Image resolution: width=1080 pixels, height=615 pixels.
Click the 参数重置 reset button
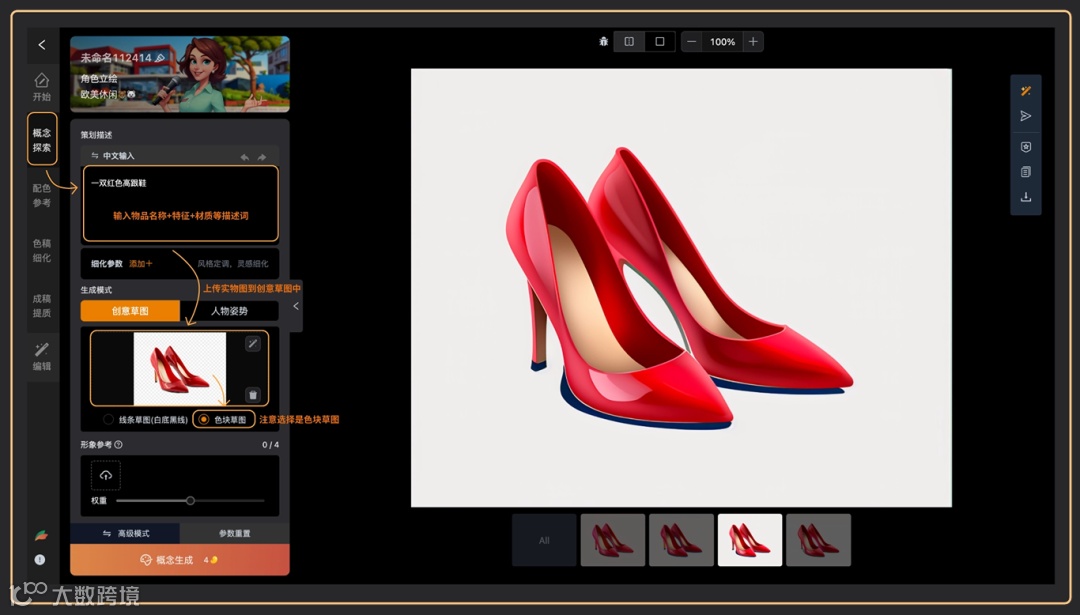coord(235,533)
